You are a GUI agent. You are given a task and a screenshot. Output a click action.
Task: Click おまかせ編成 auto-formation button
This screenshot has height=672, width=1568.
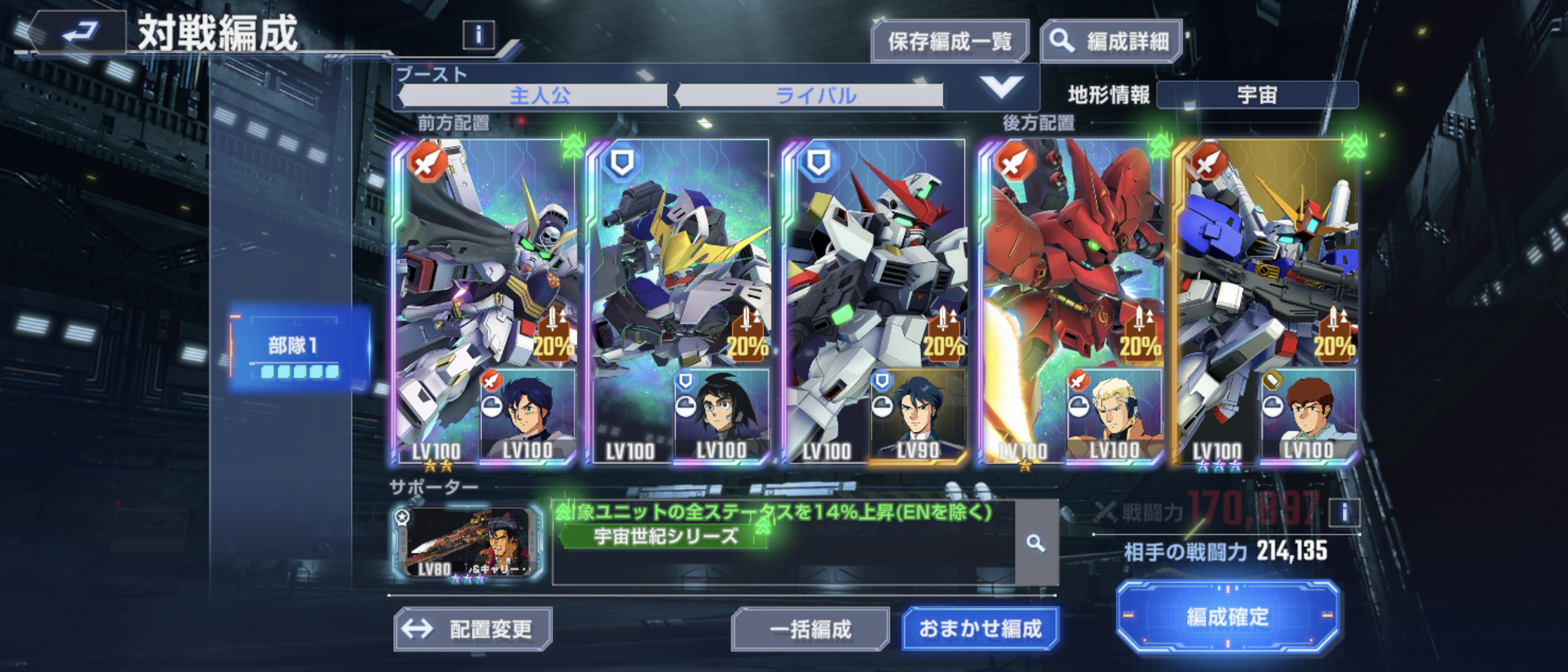coord(980,628)
